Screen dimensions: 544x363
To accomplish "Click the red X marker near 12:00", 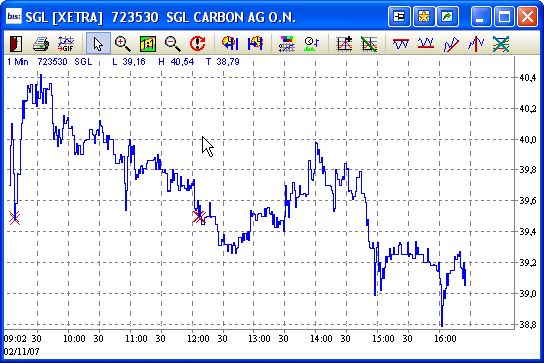I will 199,217.
